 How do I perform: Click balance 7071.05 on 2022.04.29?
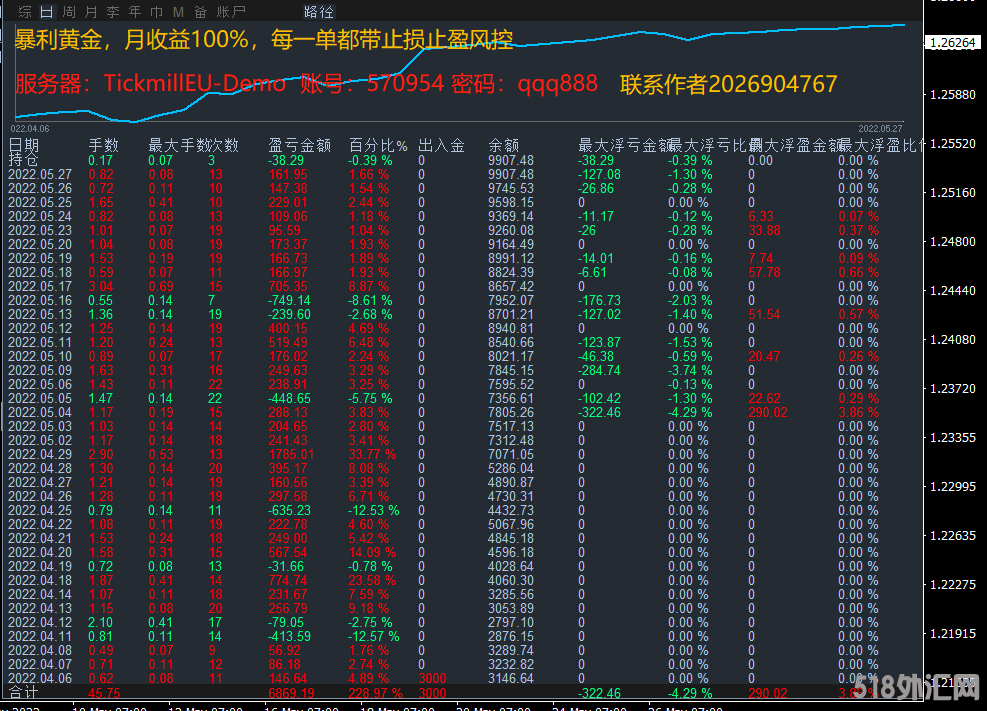tap(511, 454)
